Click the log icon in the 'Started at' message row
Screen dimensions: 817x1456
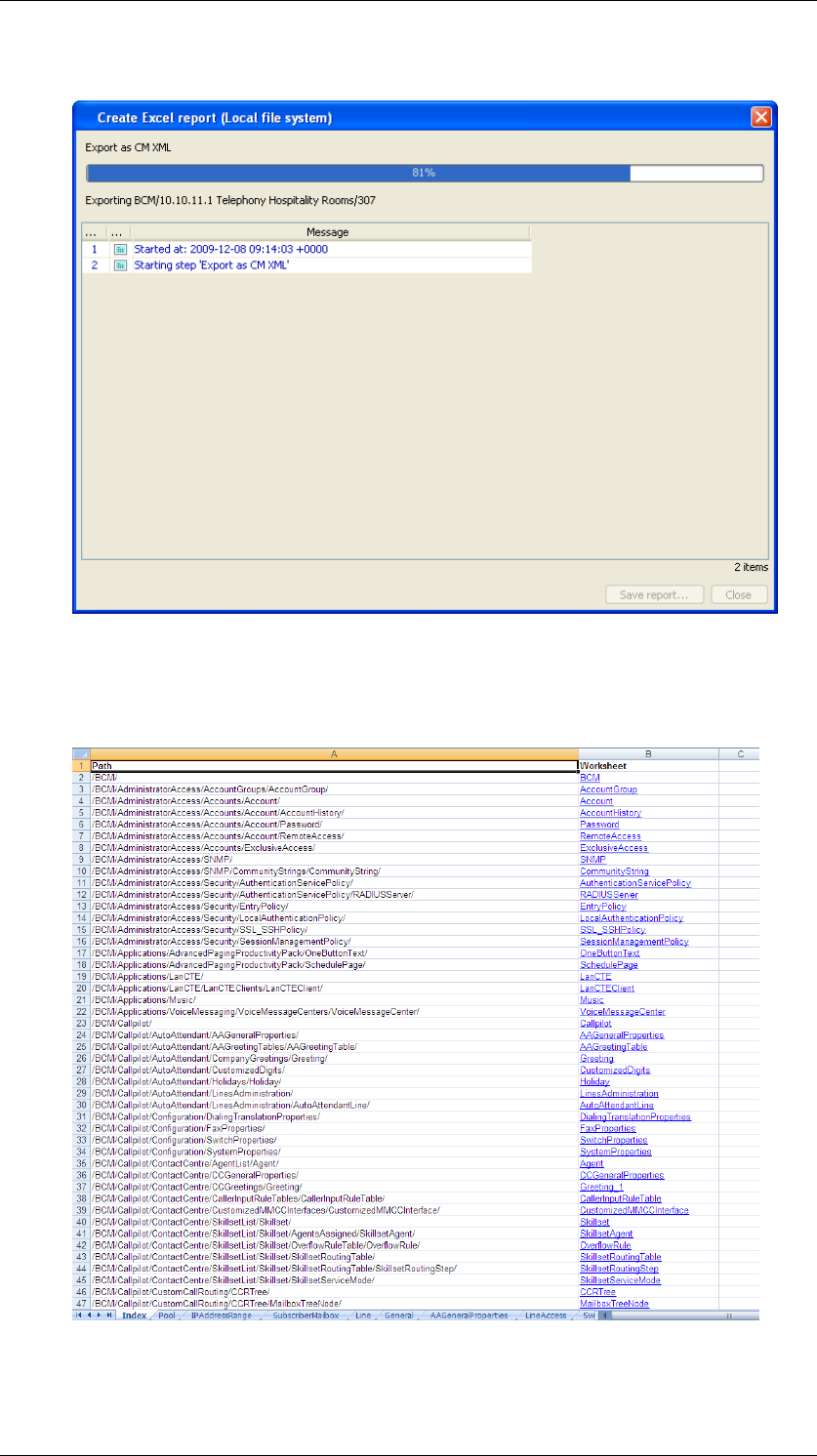120,249
